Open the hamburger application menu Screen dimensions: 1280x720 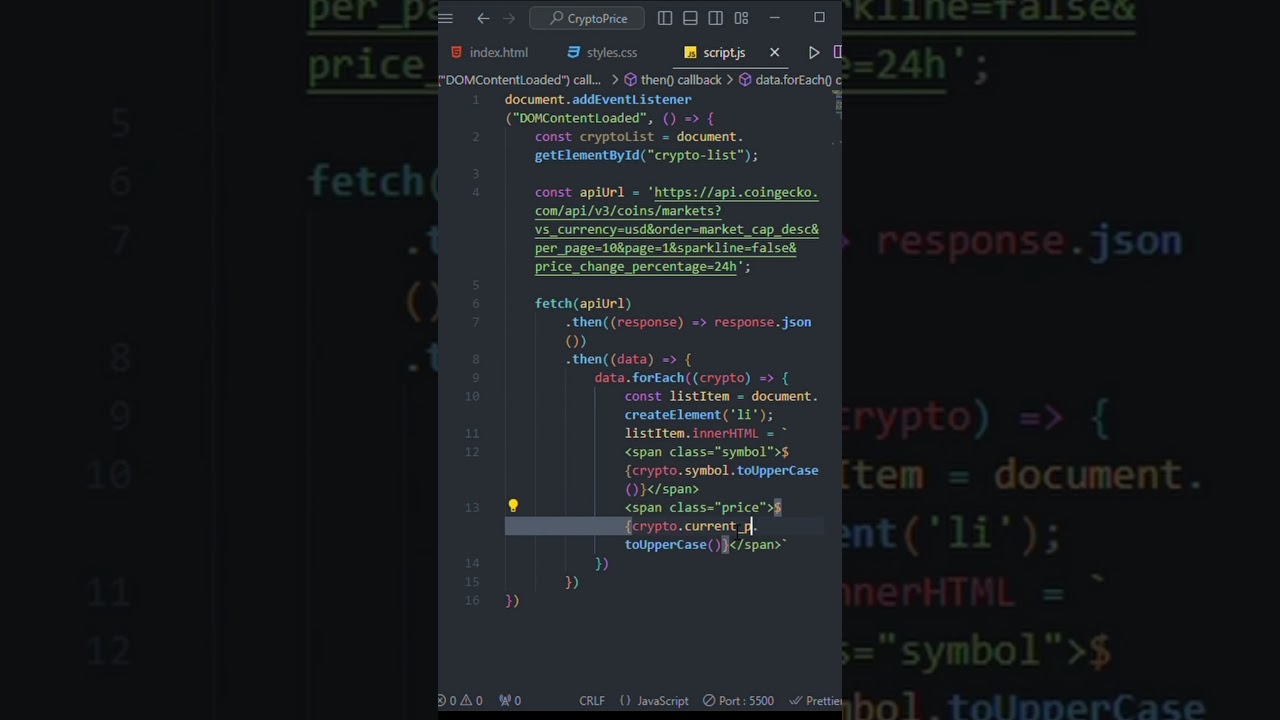[446, 18]
